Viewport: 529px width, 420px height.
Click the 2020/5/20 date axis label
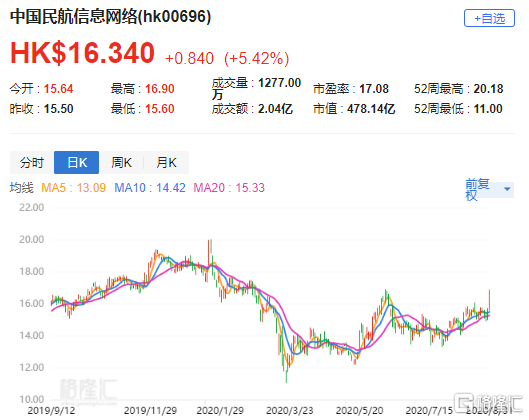(359, 411)
